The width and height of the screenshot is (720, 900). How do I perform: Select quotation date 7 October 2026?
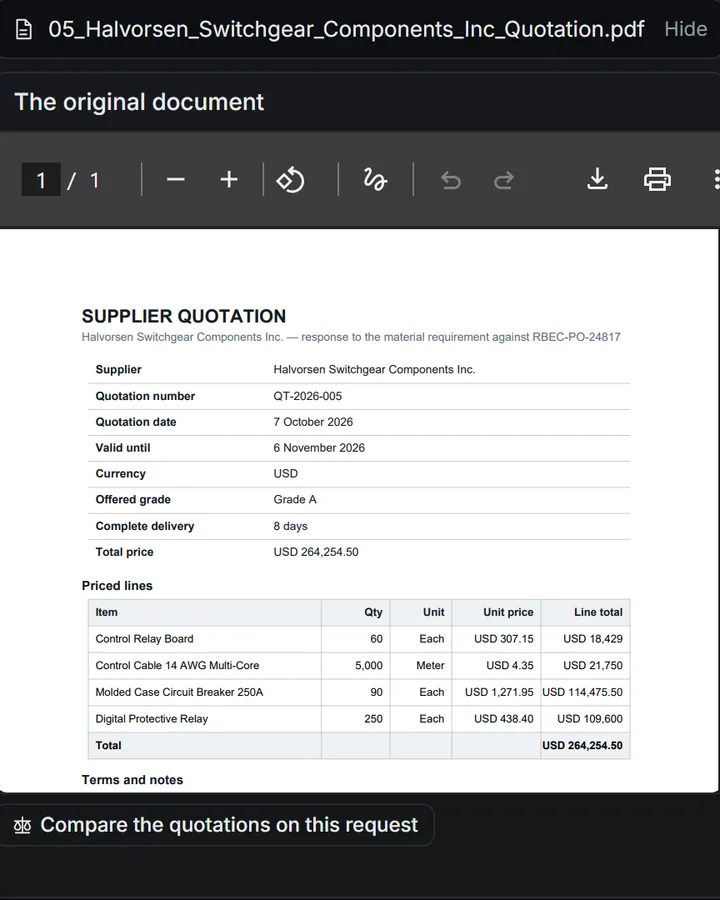point(313,422)
